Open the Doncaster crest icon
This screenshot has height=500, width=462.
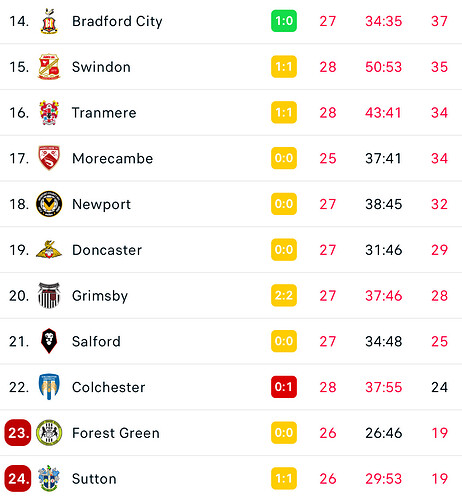coord(49,250)
